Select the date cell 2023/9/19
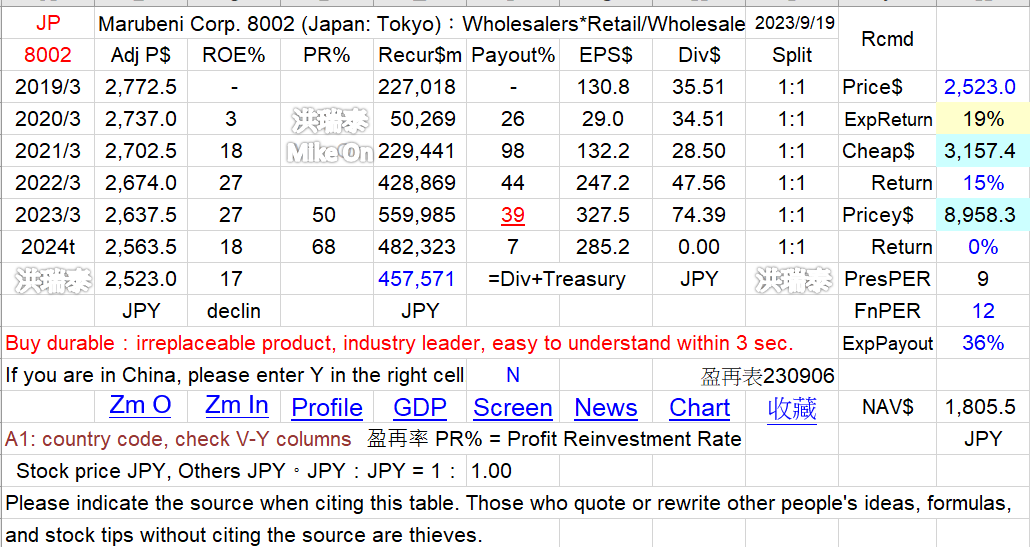This screenshot has width=1030, height=547. (792, 23)
